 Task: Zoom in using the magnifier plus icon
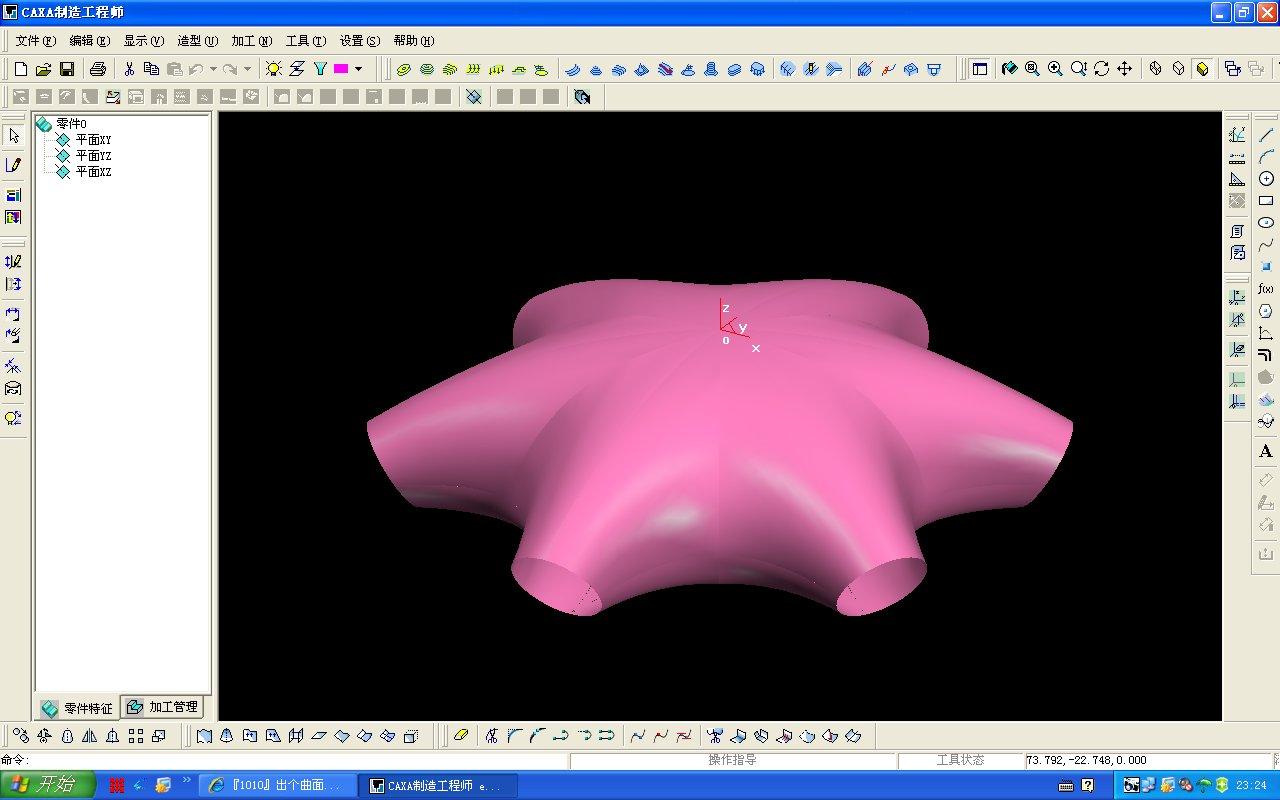coord(1055,69)
